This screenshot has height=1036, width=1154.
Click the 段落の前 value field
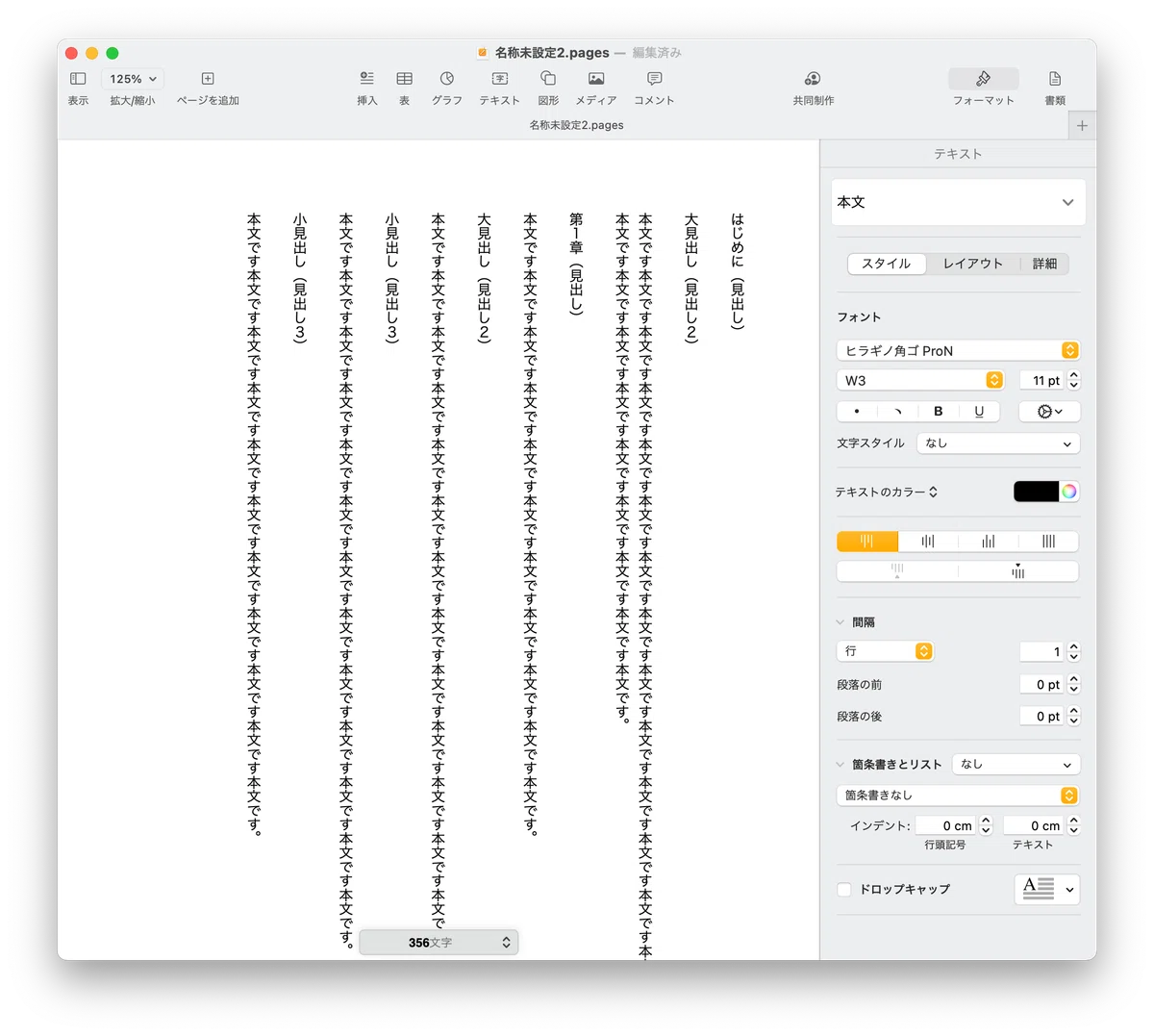[x=1042, y=684]
